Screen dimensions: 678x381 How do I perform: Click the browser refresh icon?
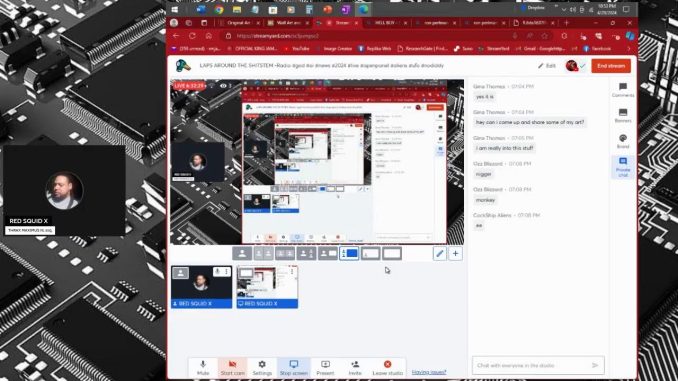click(192, 36)
